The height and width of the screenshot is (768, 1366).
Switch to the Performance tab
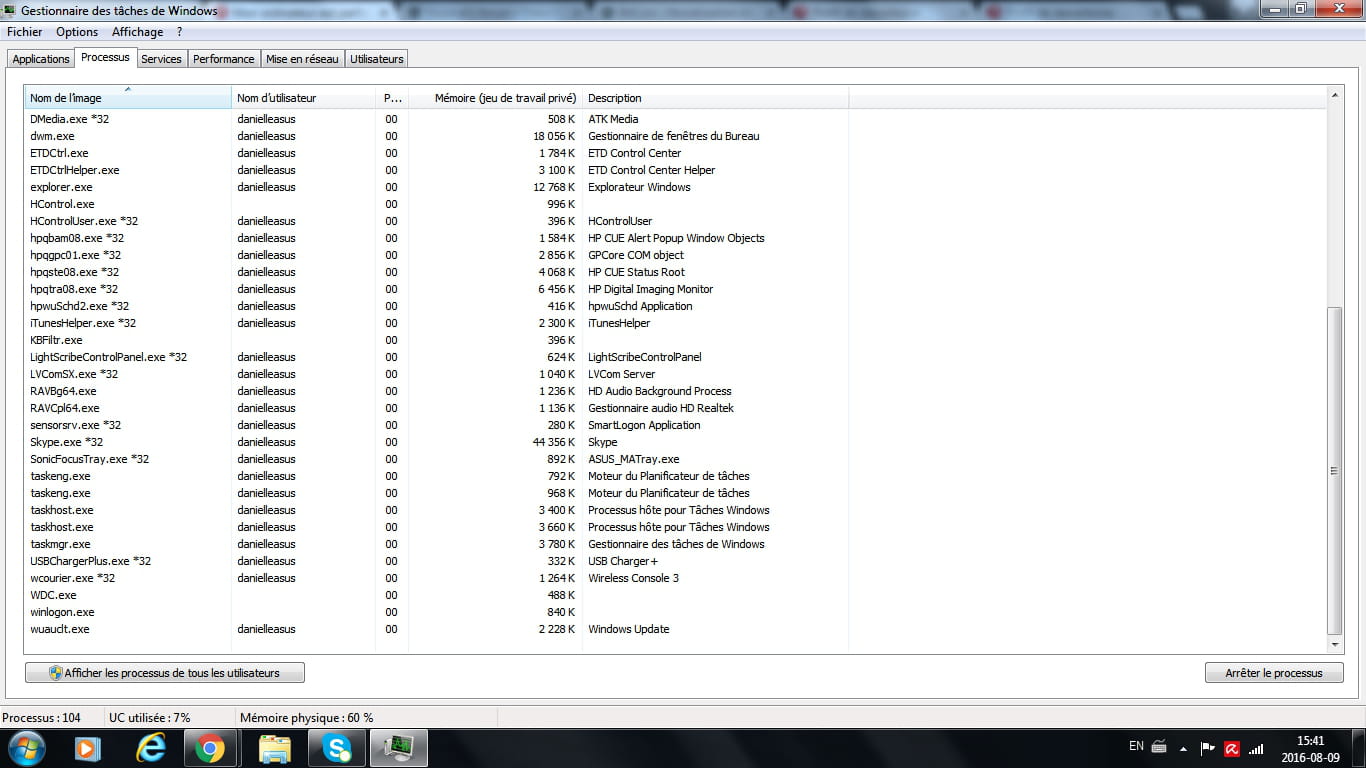(224, 59)
